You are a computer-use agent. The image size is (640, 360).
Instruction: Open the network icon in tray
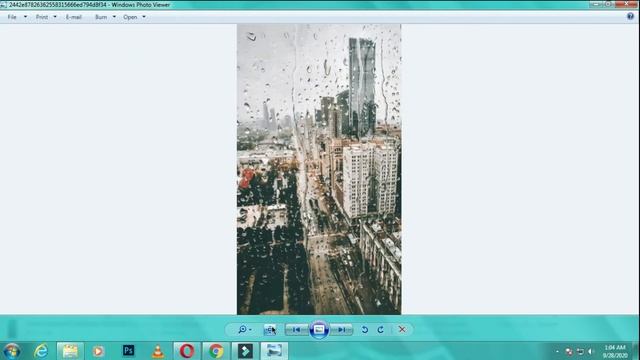pyautogui.click(x=580, y=351)
